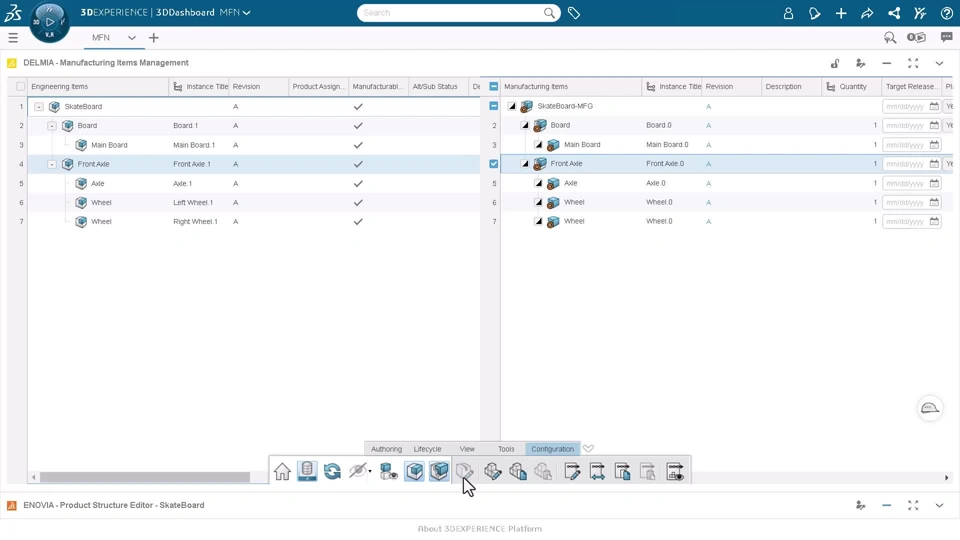Click the cubes with eye icon in action bar
Image resolution: width=960 pixels, height=540 pixels.
pyautogui.click(x=389, y=471)
